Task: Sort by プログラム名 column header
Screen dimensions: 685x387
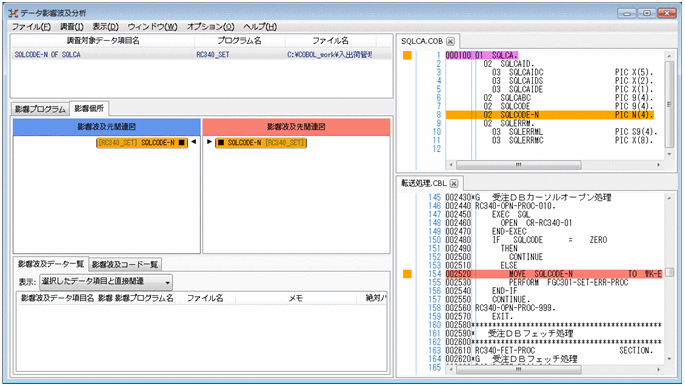Action: coord(239,41)
